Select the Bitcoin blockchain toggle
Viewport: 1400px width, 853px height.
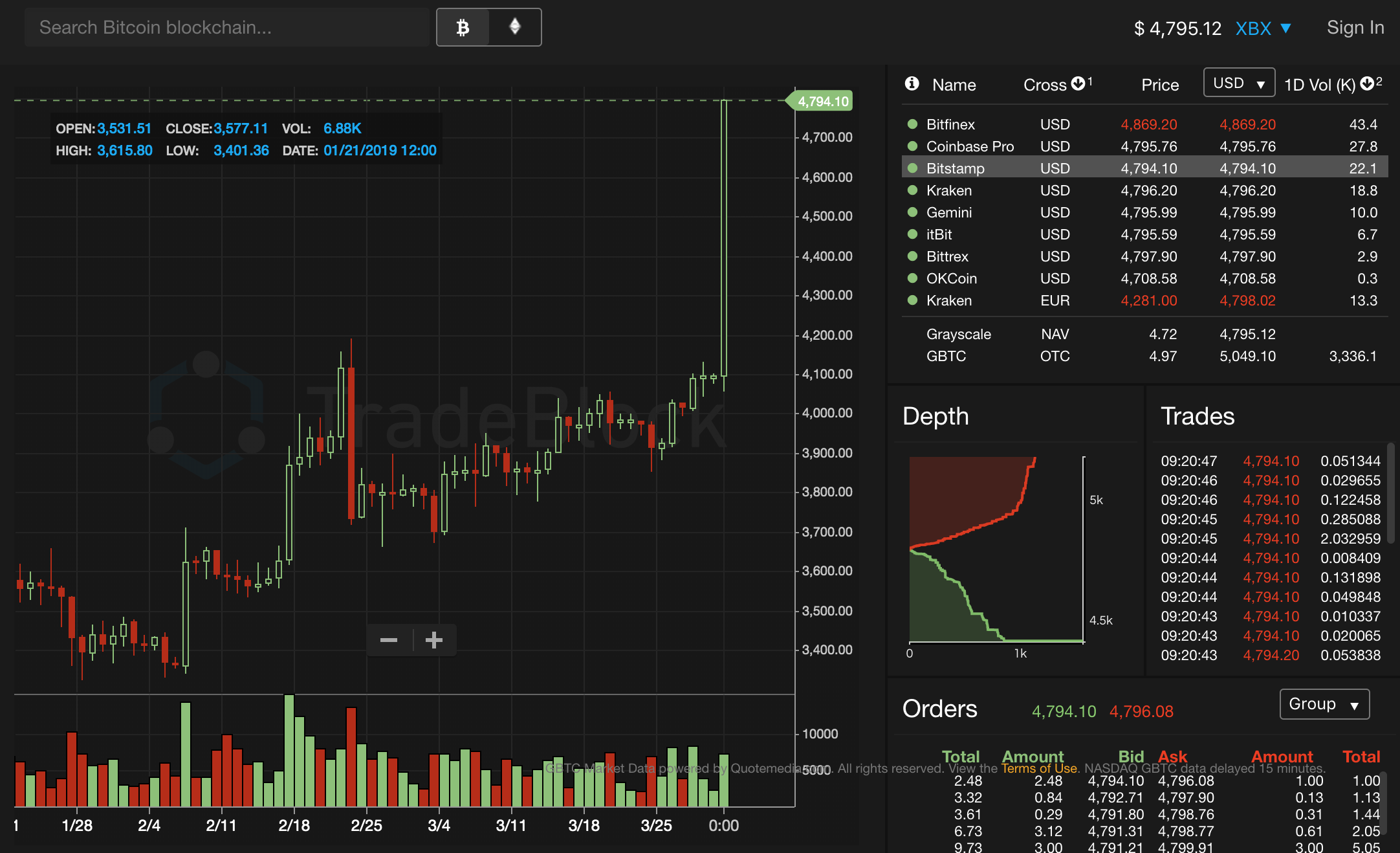[x=463, y=27]
